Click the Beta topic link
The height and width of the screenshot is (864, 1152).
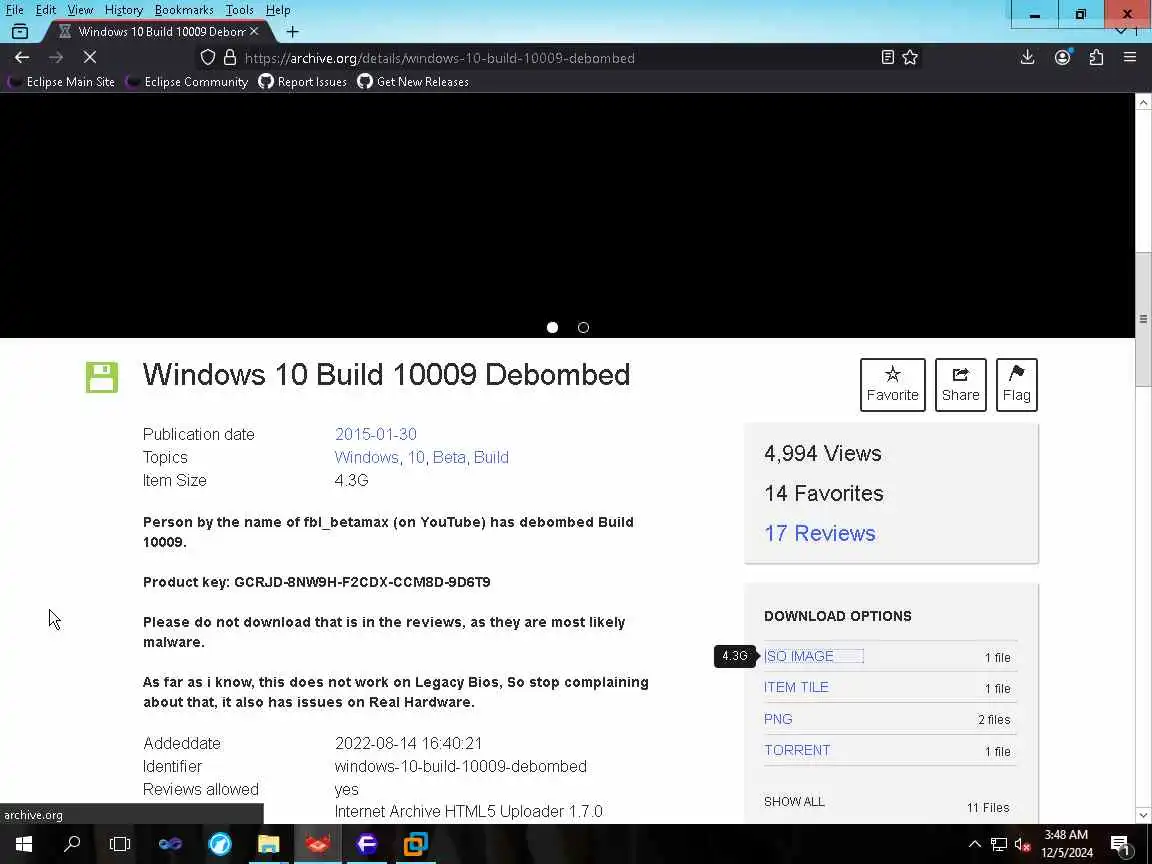pyautogui.click(x=449, y=457)
